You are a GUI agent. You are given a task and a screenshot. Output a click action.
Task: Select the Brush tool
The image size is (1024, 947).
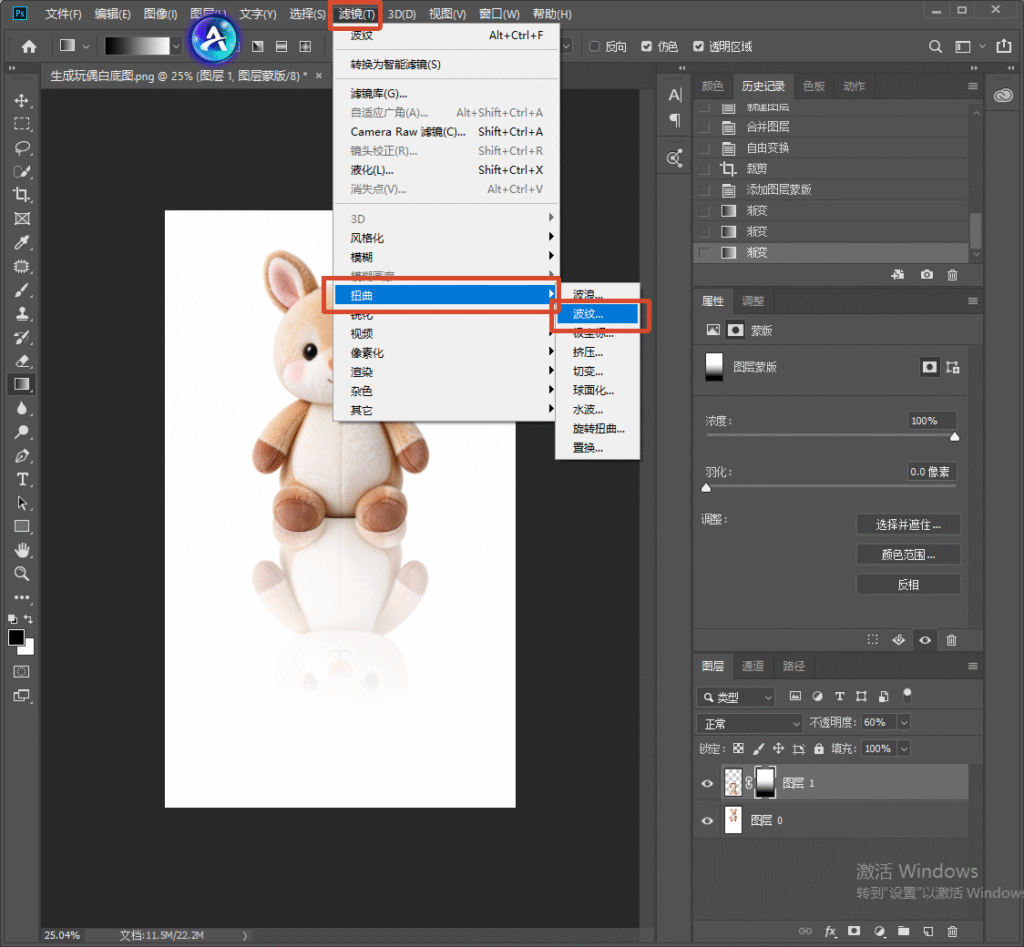[x=22, y=290]
